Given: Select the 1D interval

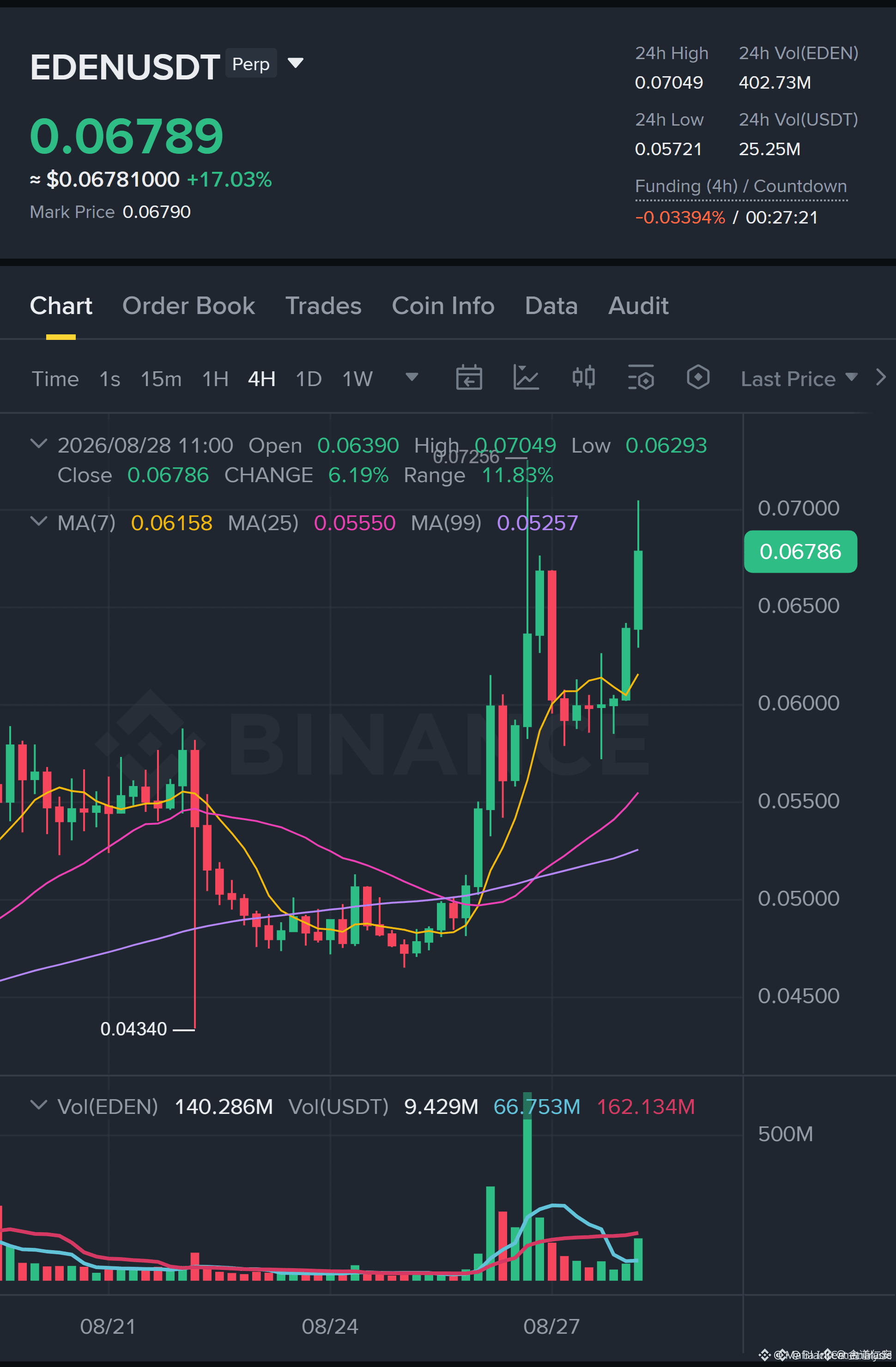Looking at the screenshot, I should pos(309,379).
